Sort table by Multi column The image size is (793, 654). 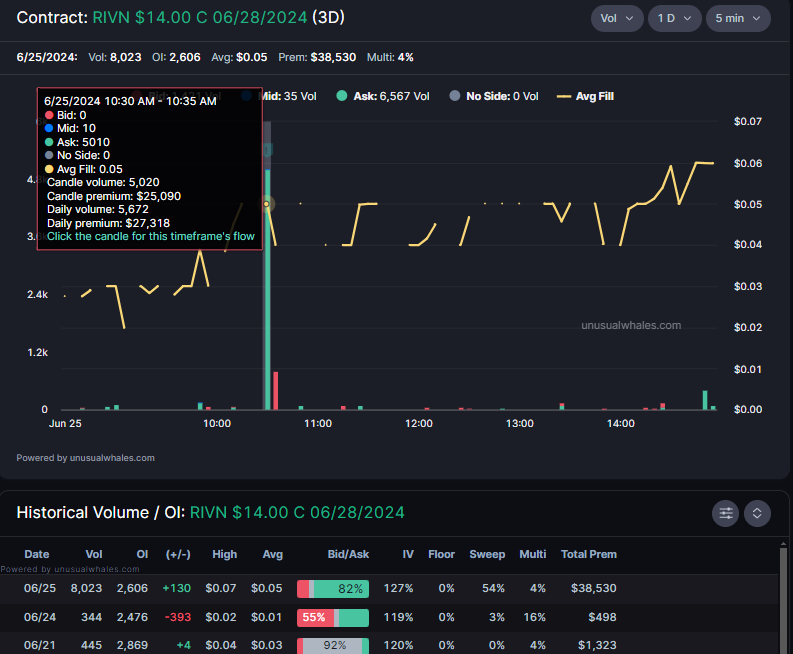point(533,554)
